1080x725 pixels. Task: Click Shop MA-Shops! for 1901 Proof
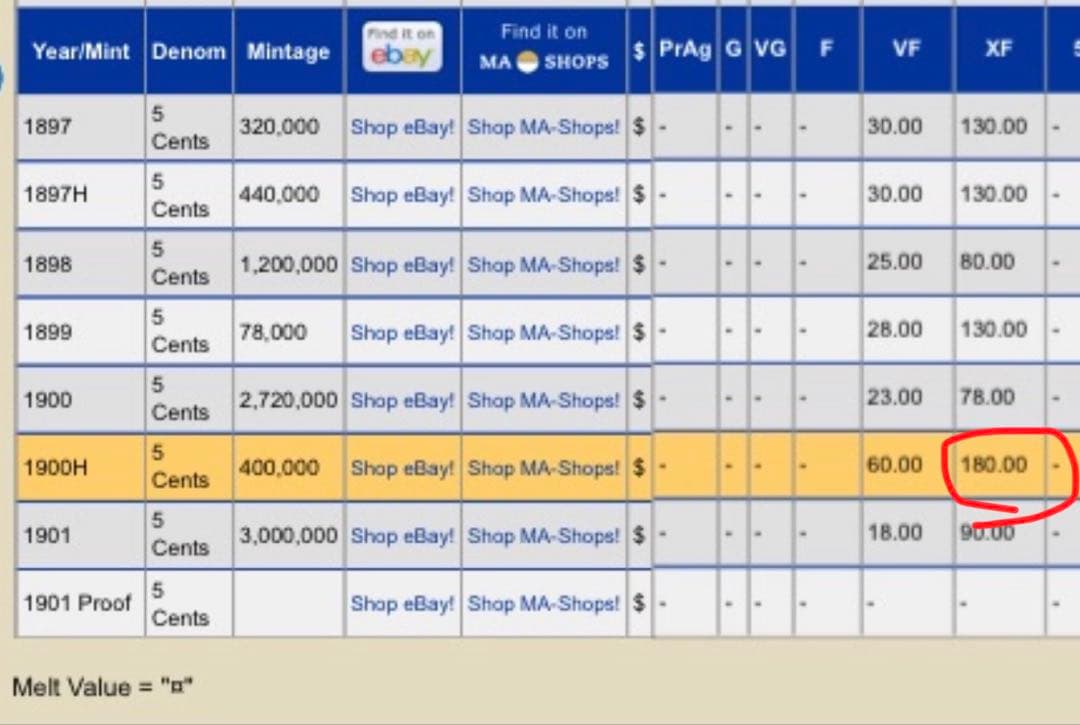point(543,603)
